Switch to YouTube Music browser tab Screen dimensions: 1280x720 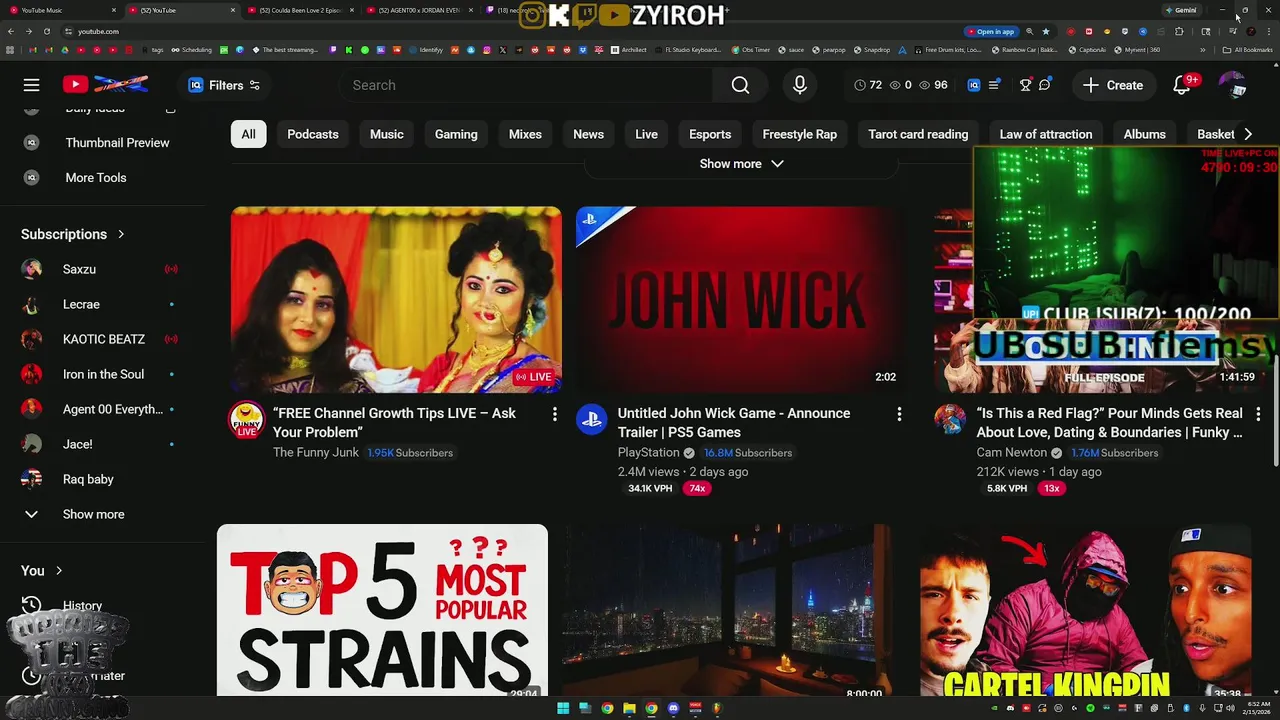[60, 10]
